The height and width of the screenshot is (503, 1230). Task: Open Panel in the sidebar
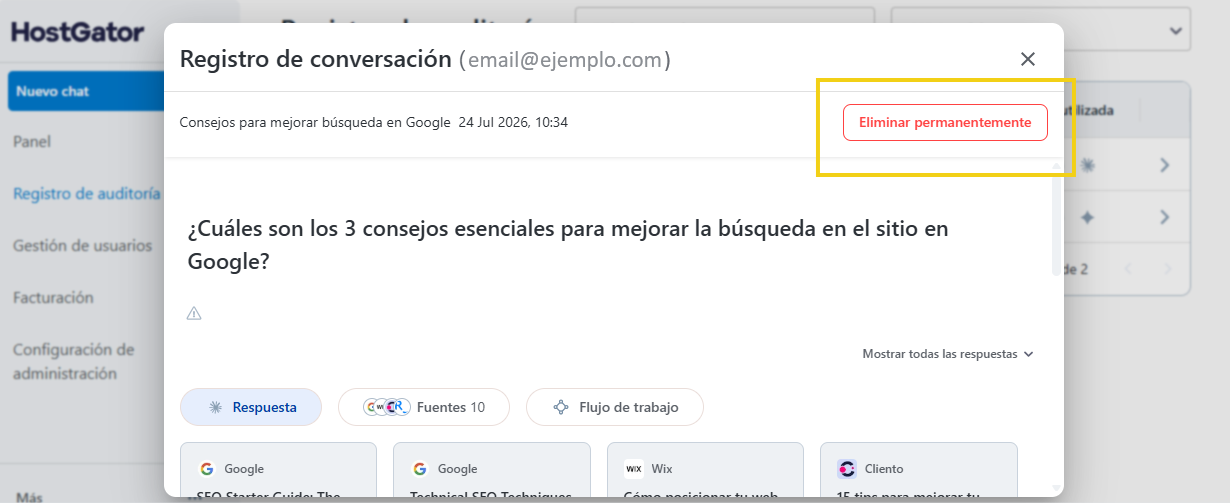(32, 142)
